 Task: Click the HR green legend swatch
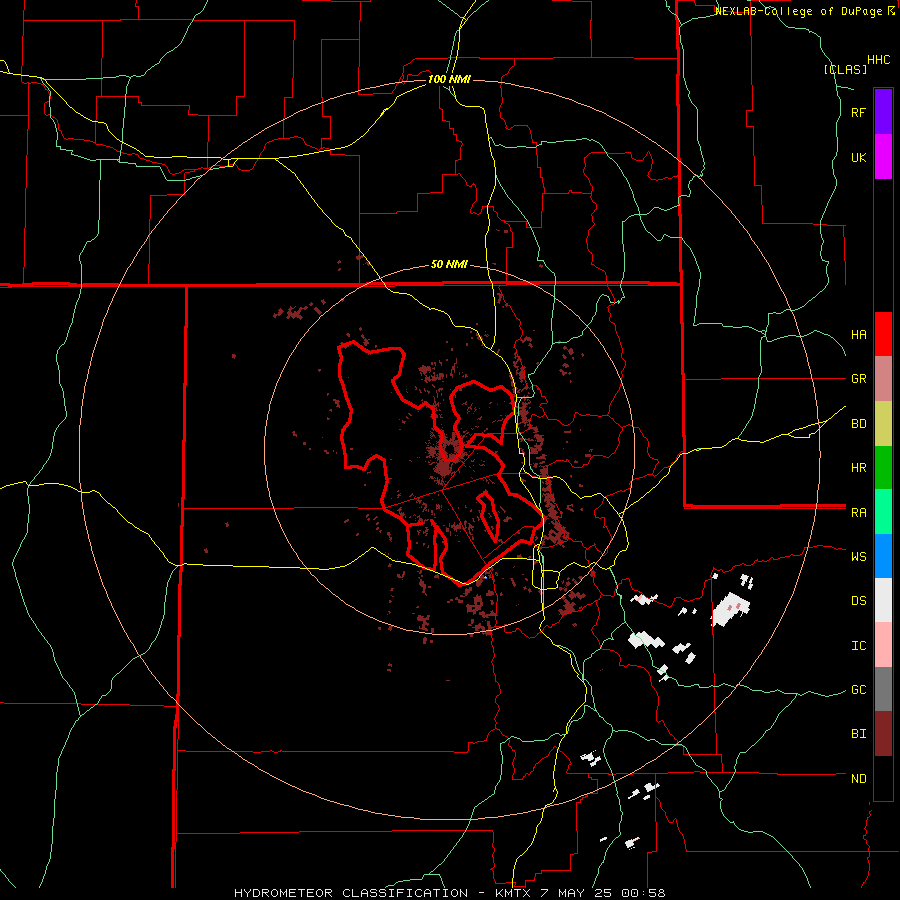[883, 468]
